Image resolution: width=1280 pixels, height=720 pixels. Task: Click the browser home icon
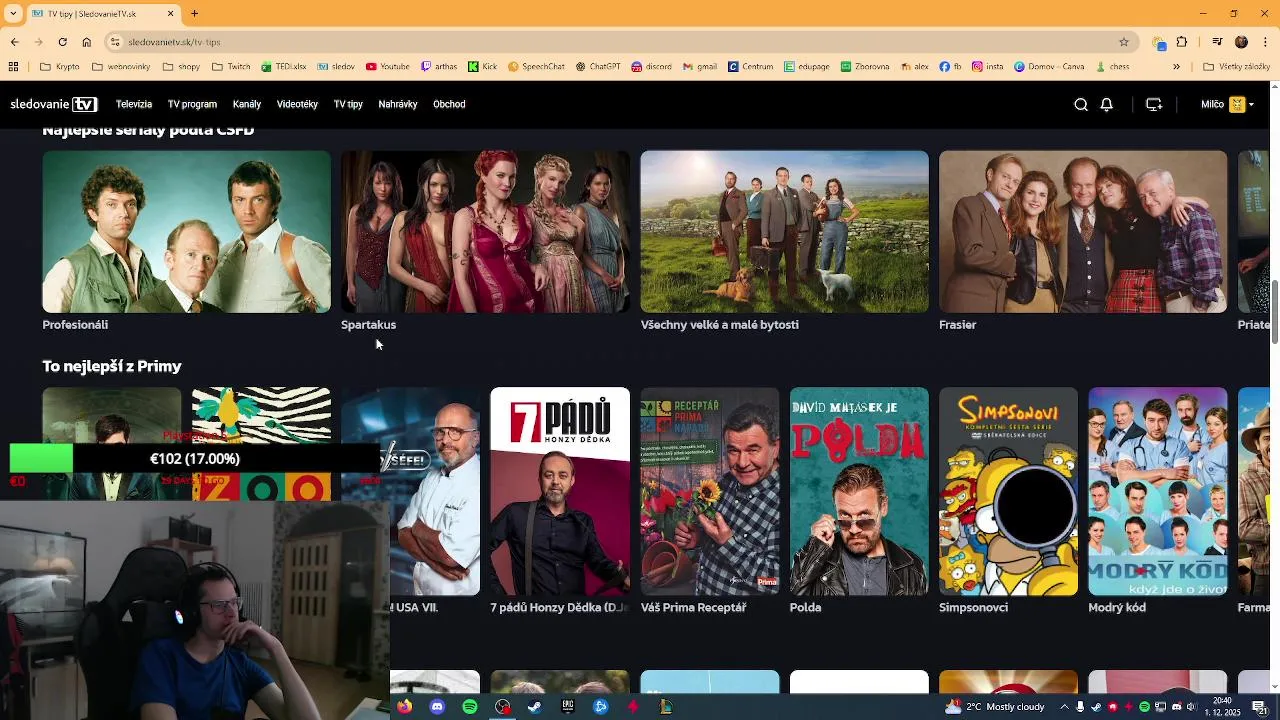[87, 42]
